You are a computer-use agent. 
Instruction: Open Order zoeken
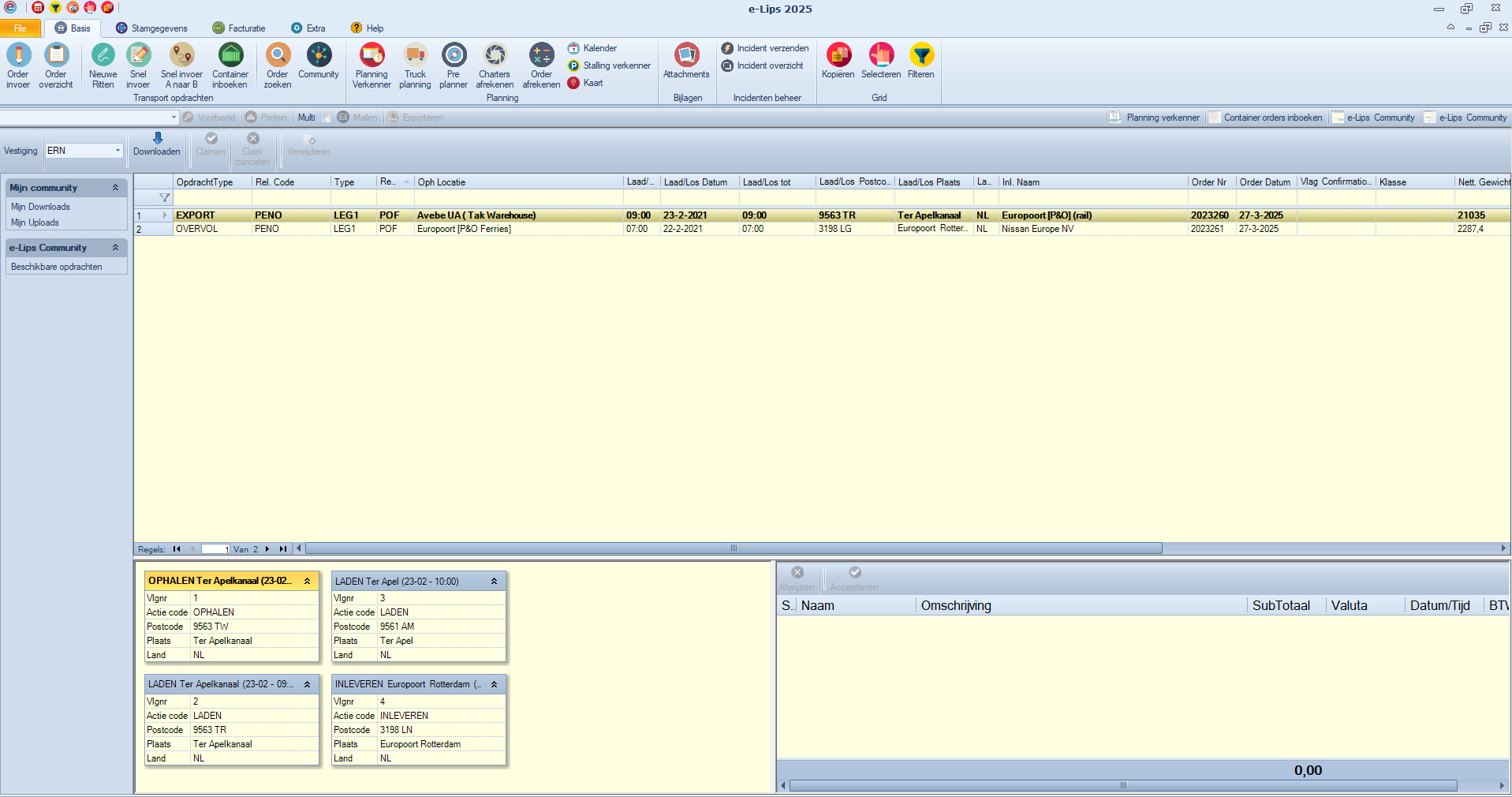click(278, 65)
